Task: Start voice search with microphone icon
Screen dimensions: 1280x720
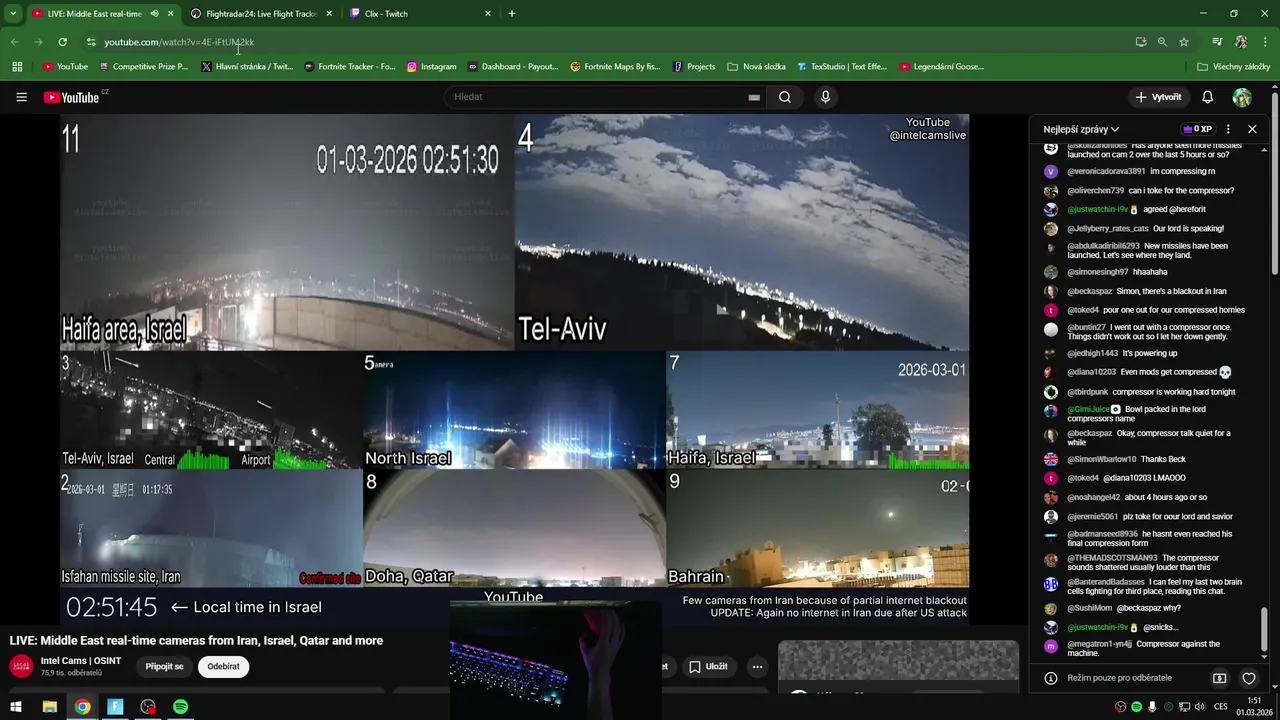Action: 825,97
